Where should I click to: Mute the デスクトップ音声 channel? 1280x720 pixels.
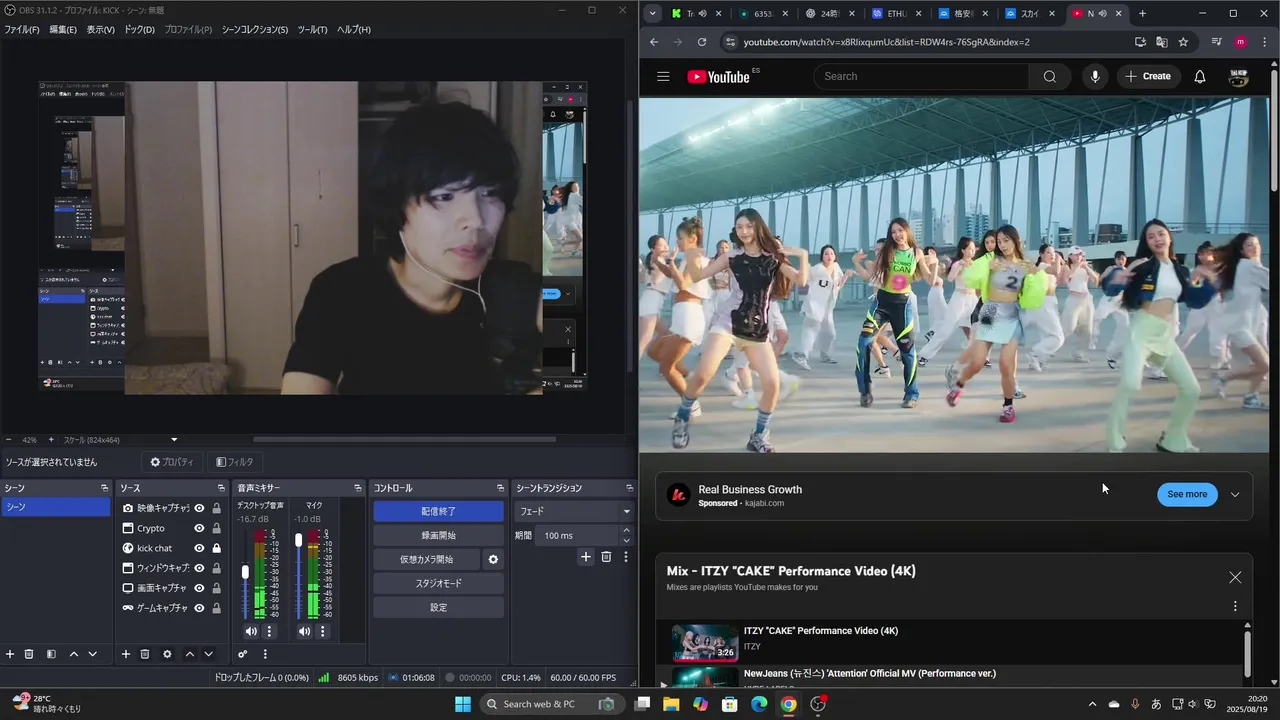(251, 631)
